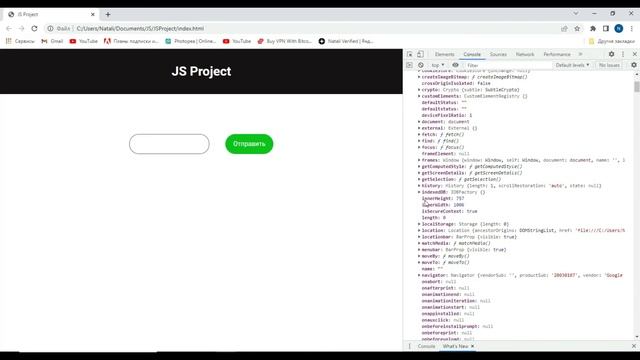This screenshot has height=360, width=640.
Task: Click the browser forward arrow
Action: (x=22, y=29)
